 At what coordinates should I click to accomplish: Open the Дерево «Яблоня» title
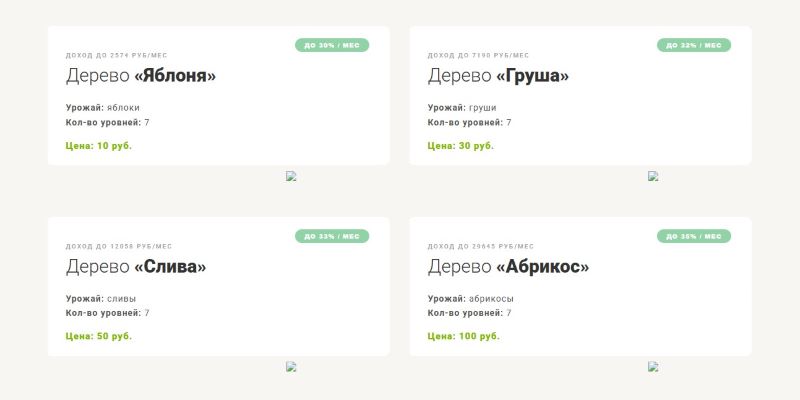141,76
